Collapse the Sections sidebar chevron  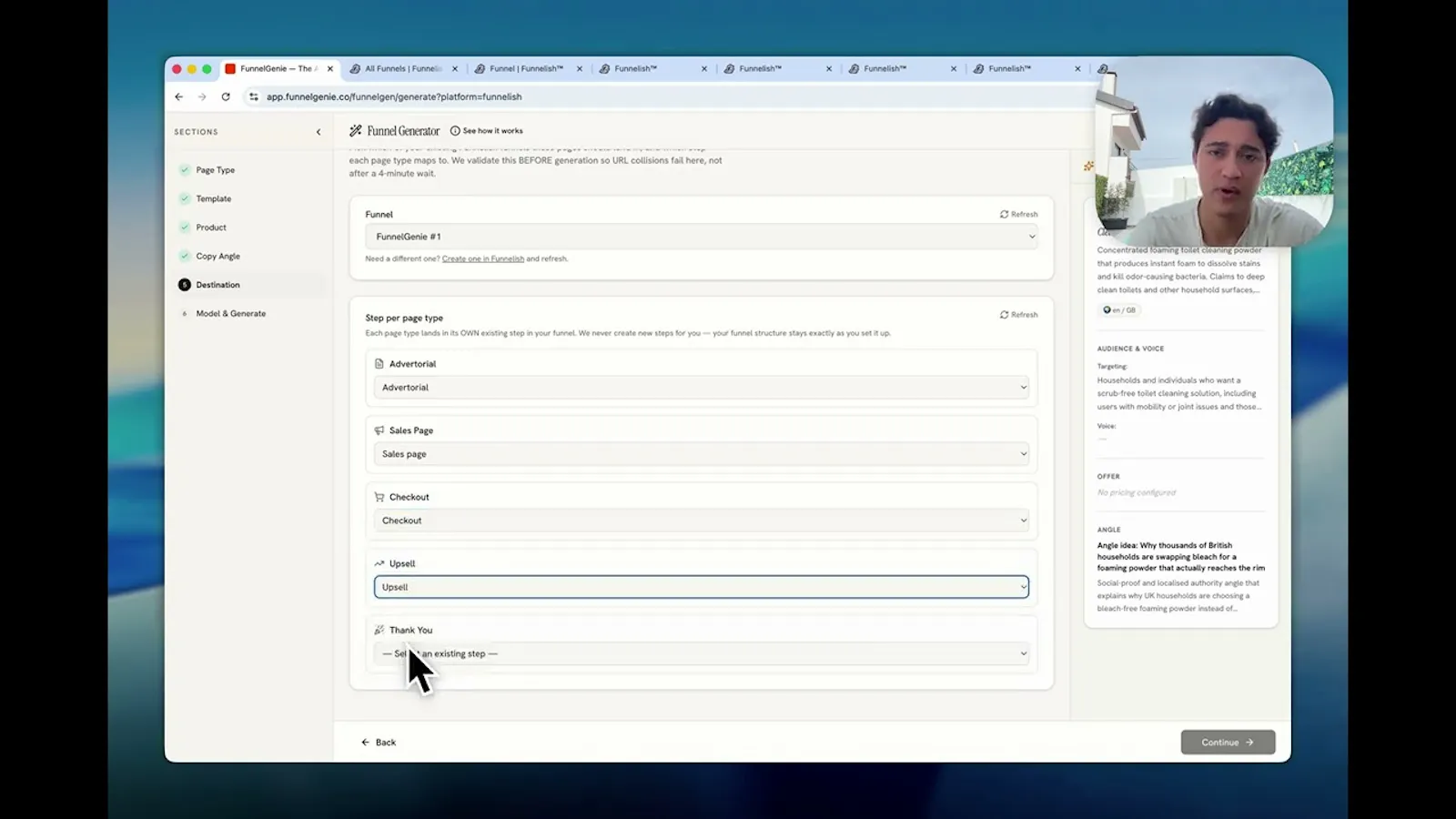point(318,132)
